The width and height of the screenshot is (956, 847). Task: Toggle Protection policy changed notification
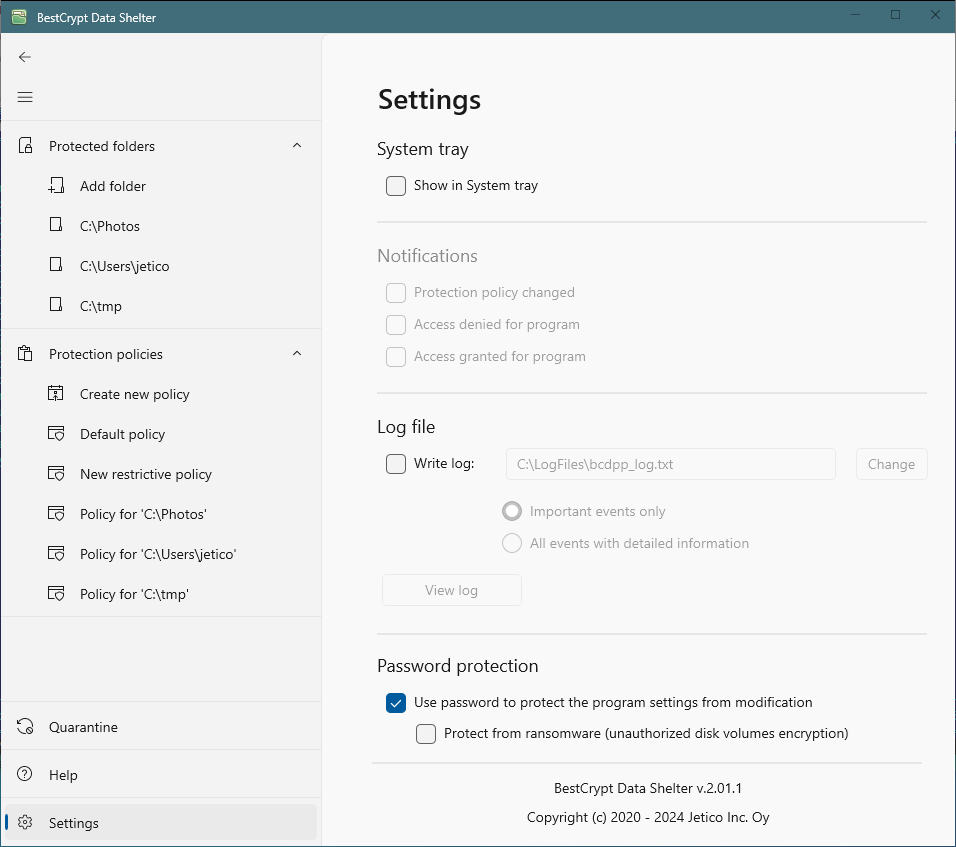(x=396, y=293)
